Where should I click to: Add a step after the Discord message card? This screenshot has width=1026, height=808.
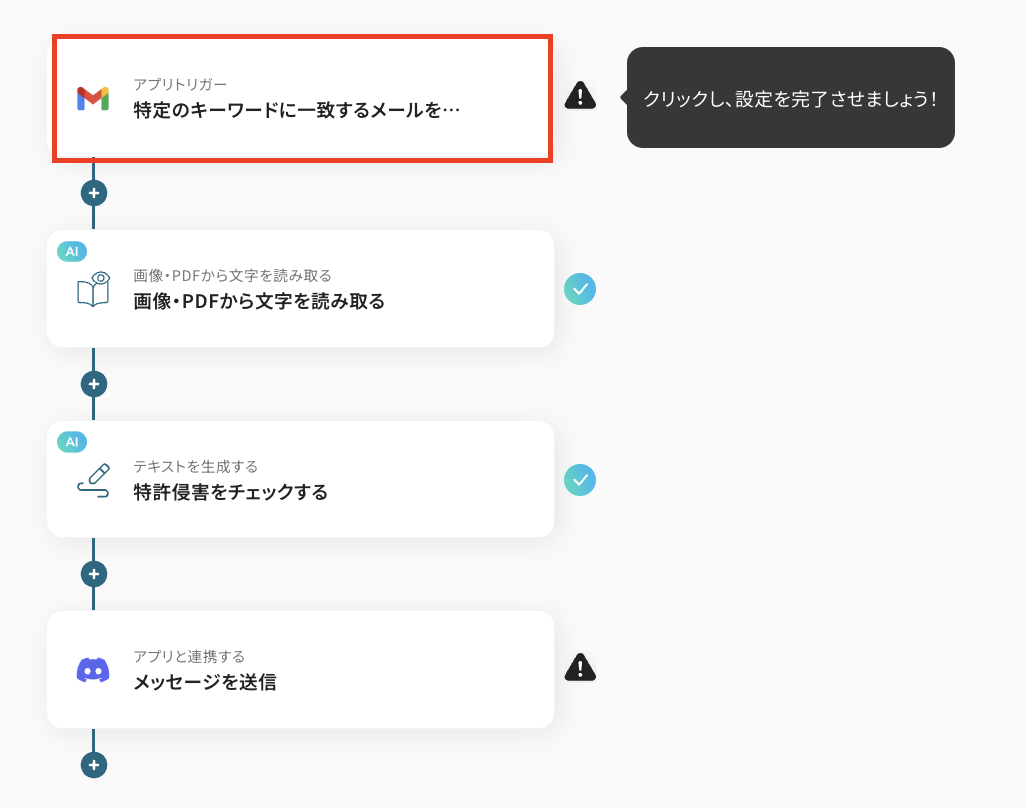click(94, 765)
